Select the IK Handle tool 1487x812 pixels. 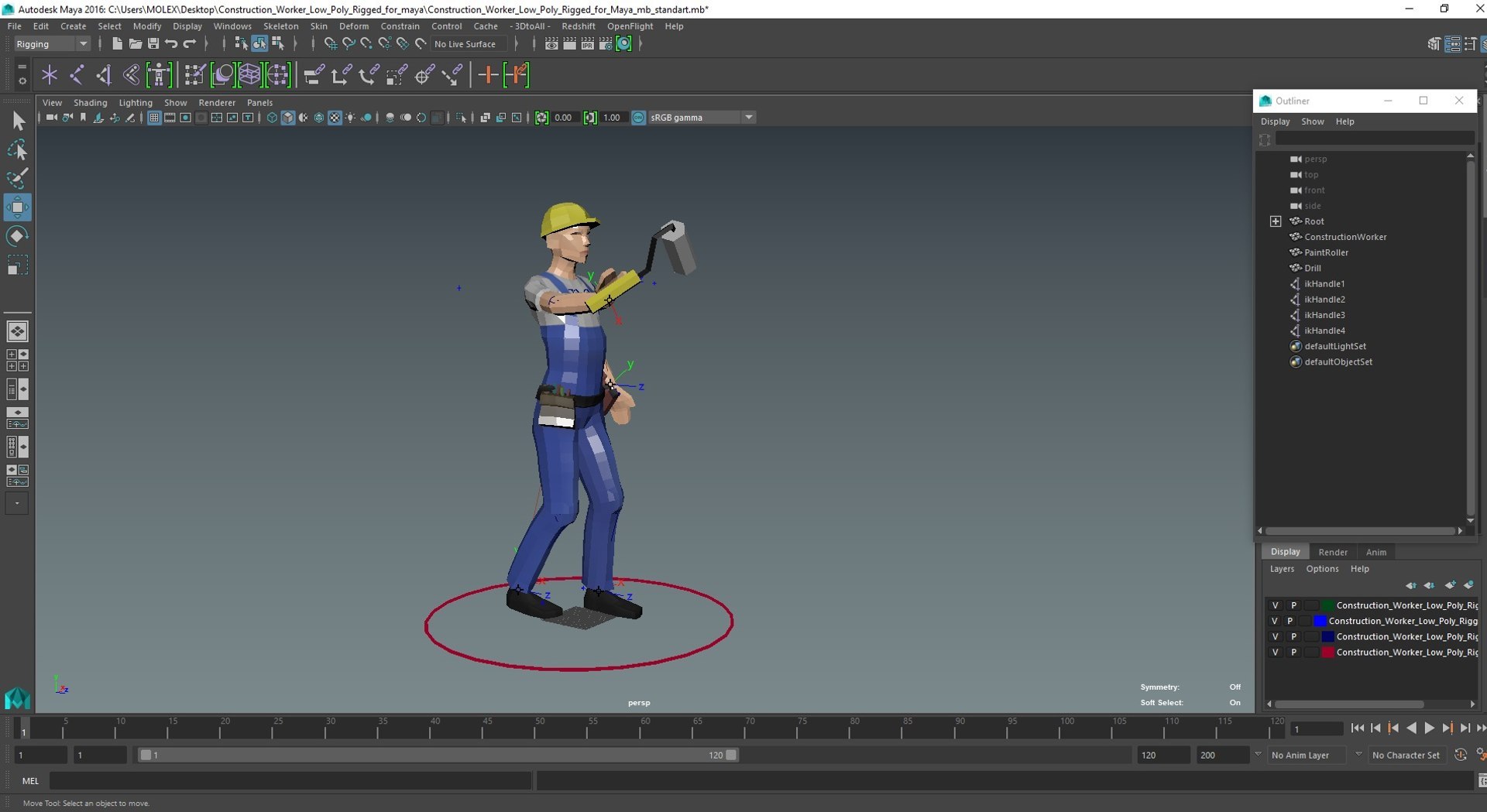[x=104, y=75]
